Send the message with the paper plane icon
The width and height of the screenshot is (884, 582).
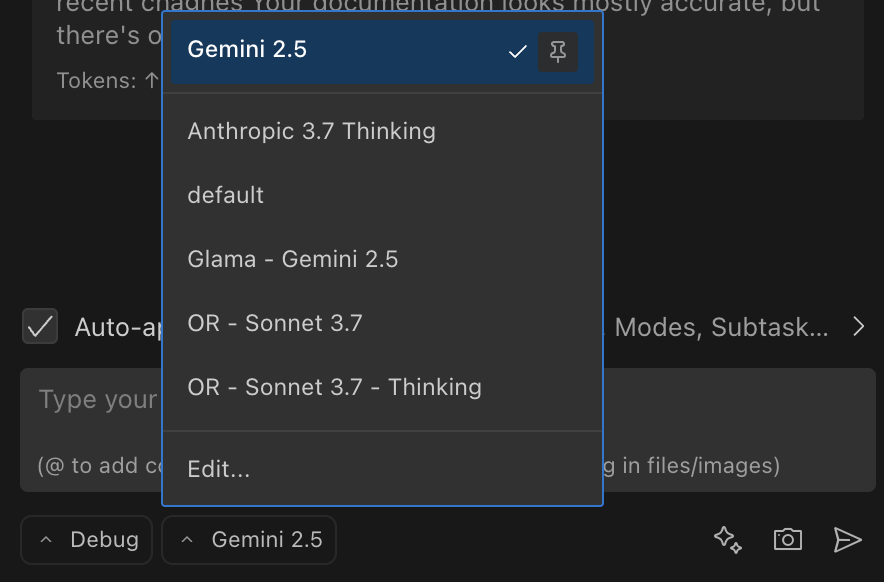point(847,540)
